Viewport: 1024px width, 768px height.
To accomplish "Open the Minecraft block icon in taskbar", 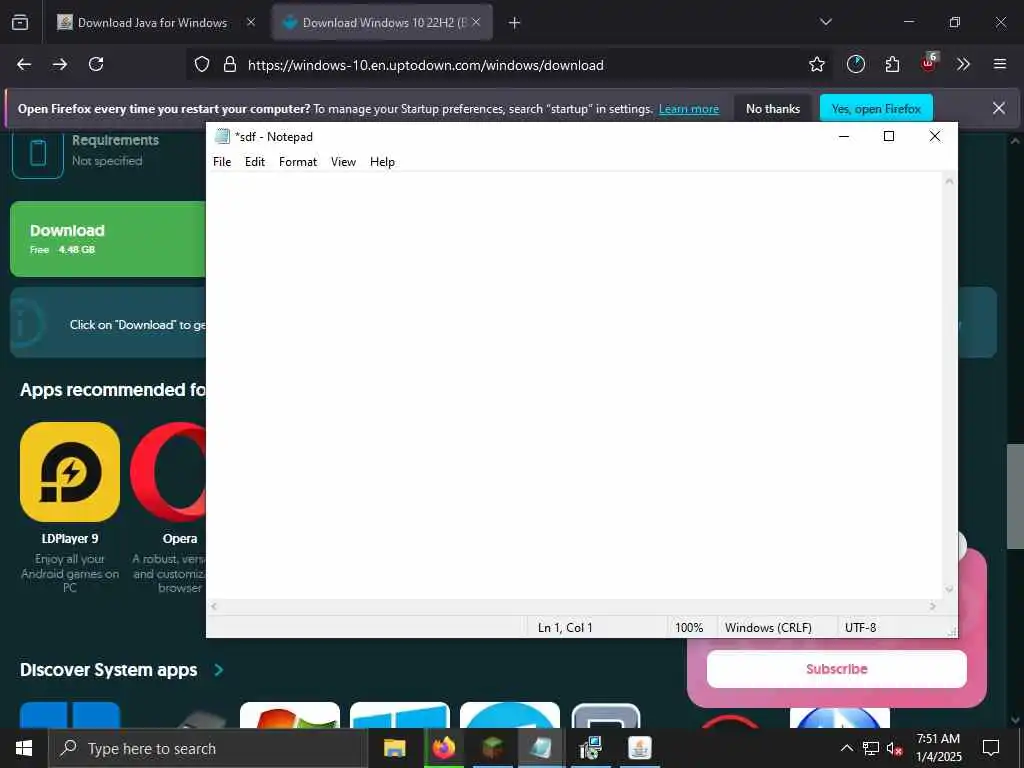I will (492, 748).
